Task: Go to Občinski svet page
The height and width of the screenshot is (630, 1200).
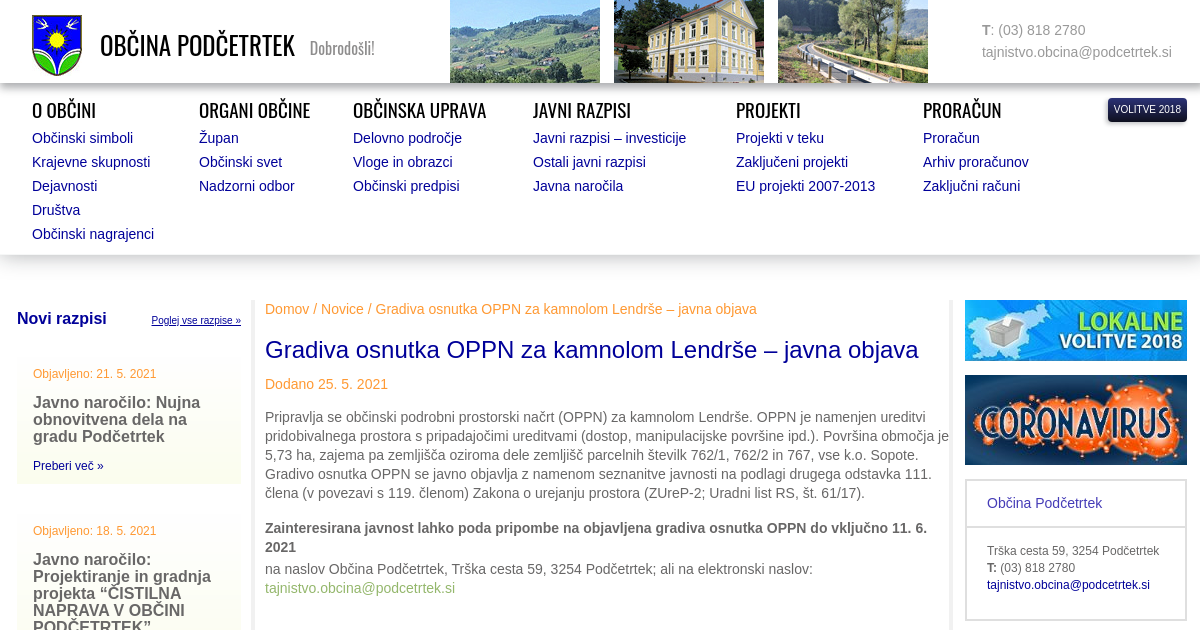Action: click(240, 162)
